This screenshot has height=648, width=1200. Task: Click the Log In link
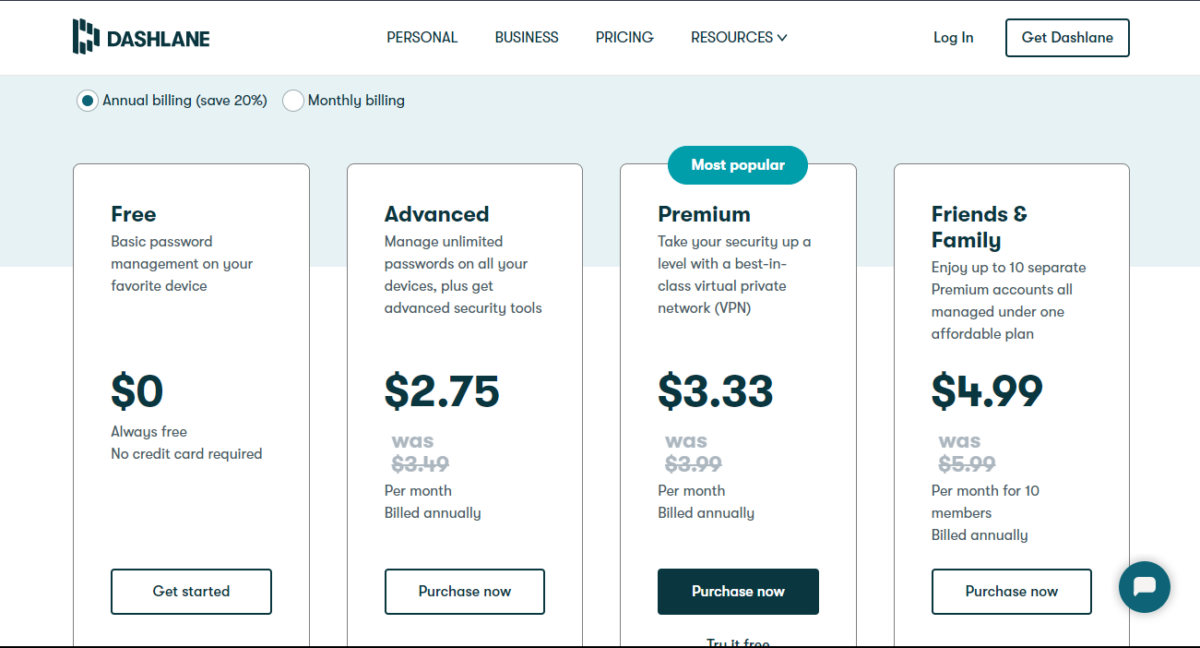[x=952, y=37]
